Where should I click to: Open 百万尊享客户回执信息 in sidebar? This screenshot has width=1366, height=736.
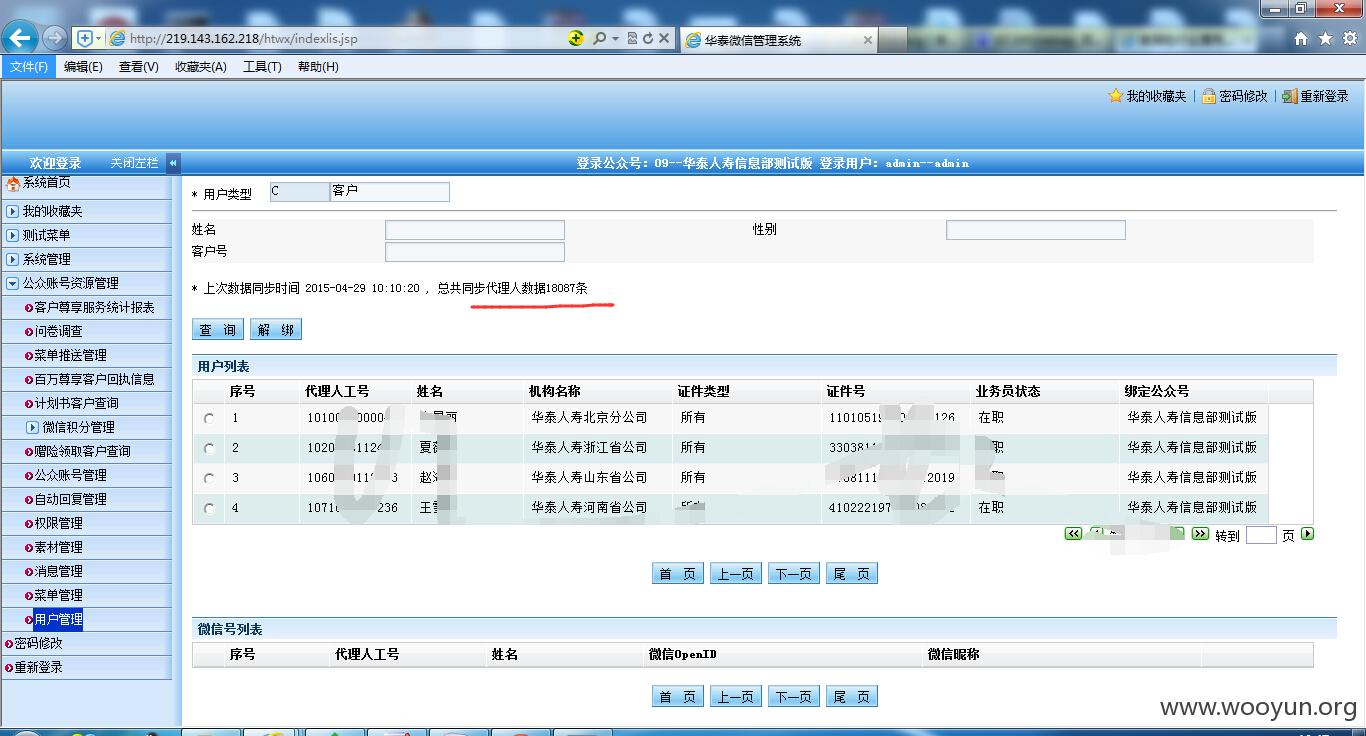(x=94, y=379)
